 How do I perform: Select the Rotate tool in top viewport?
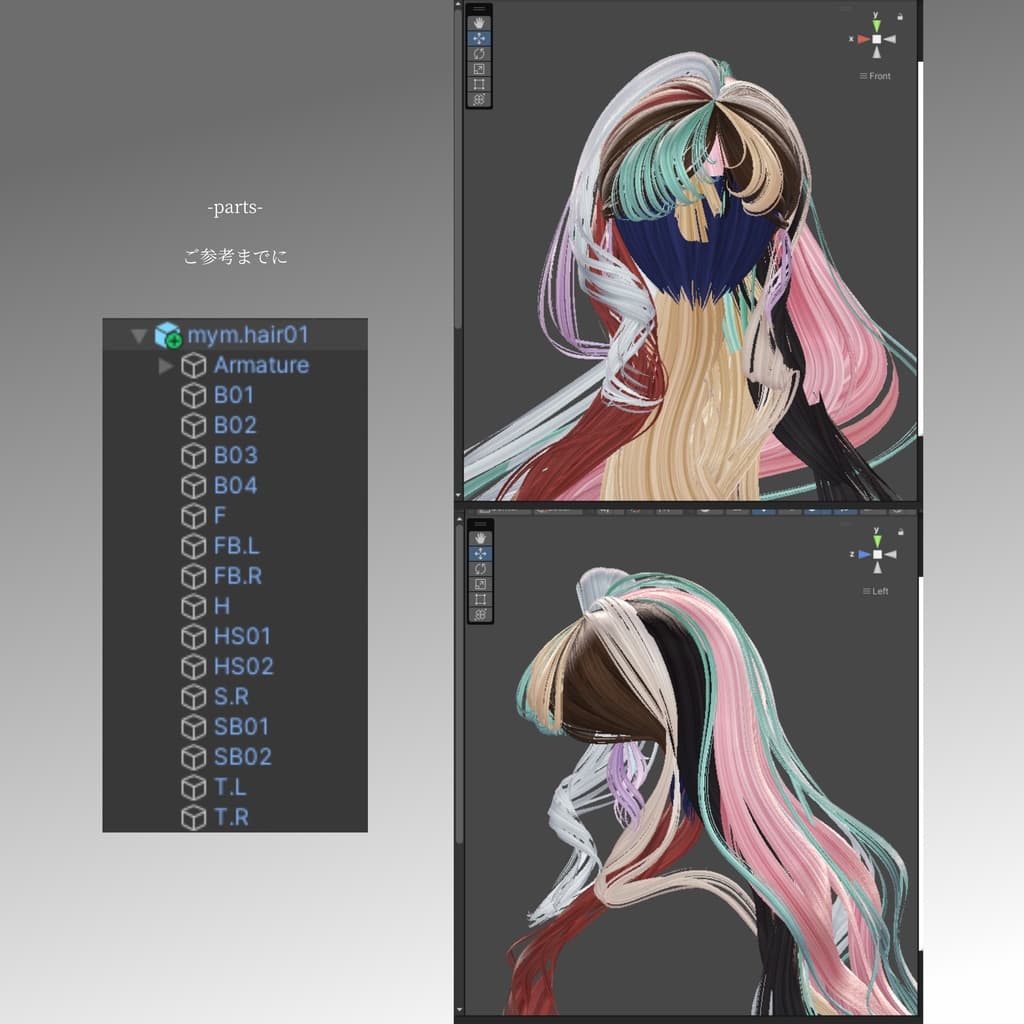(479, 54)
